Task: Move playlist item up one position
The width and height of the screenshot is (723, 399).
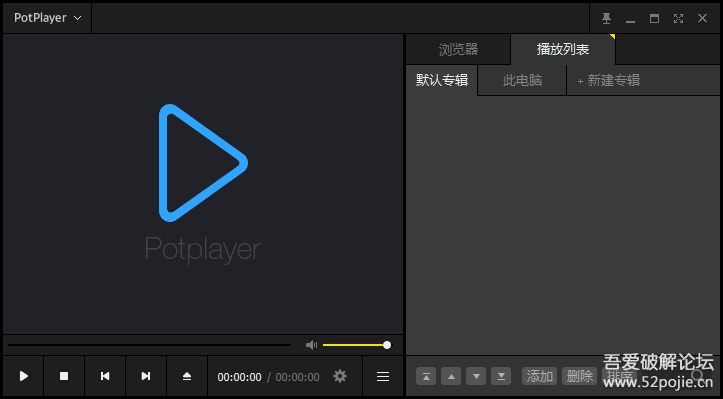Action: [451, 376]
